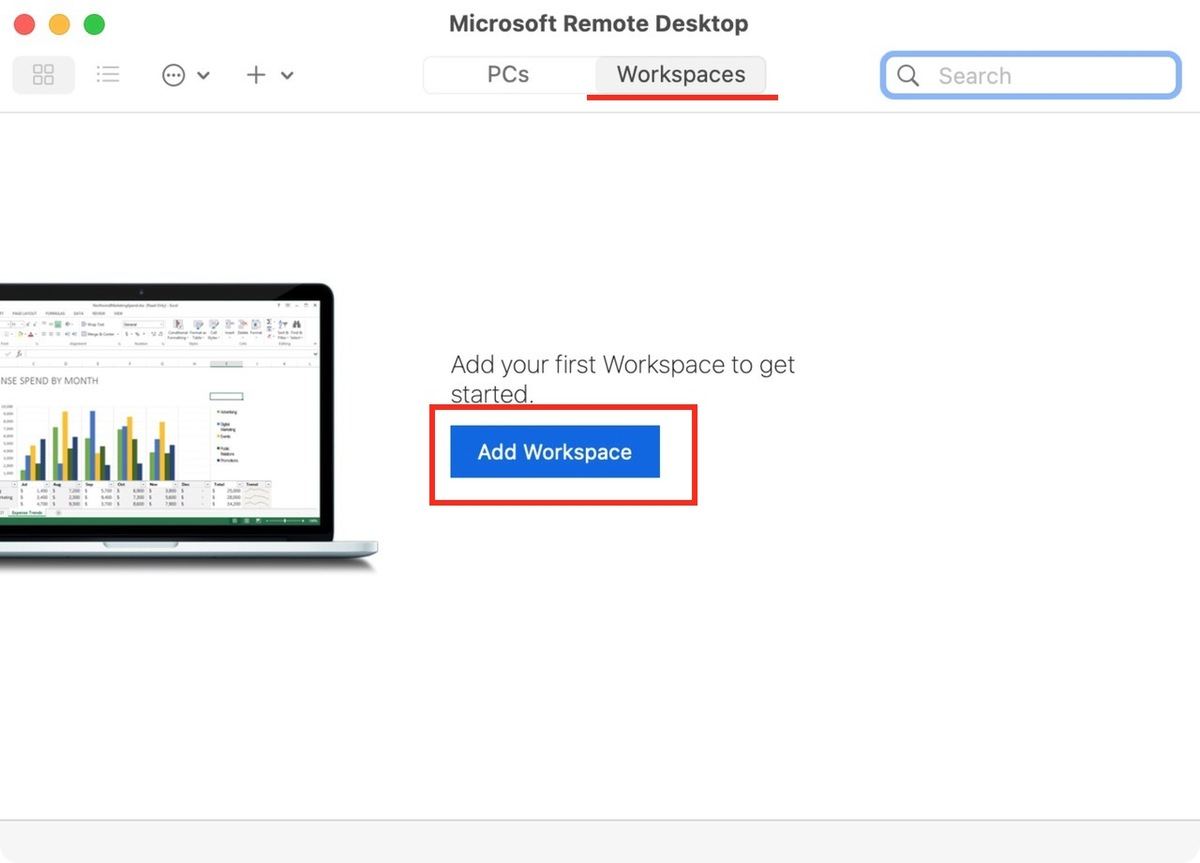Open the ellipsis more options menu

click(x=174, y=75)
